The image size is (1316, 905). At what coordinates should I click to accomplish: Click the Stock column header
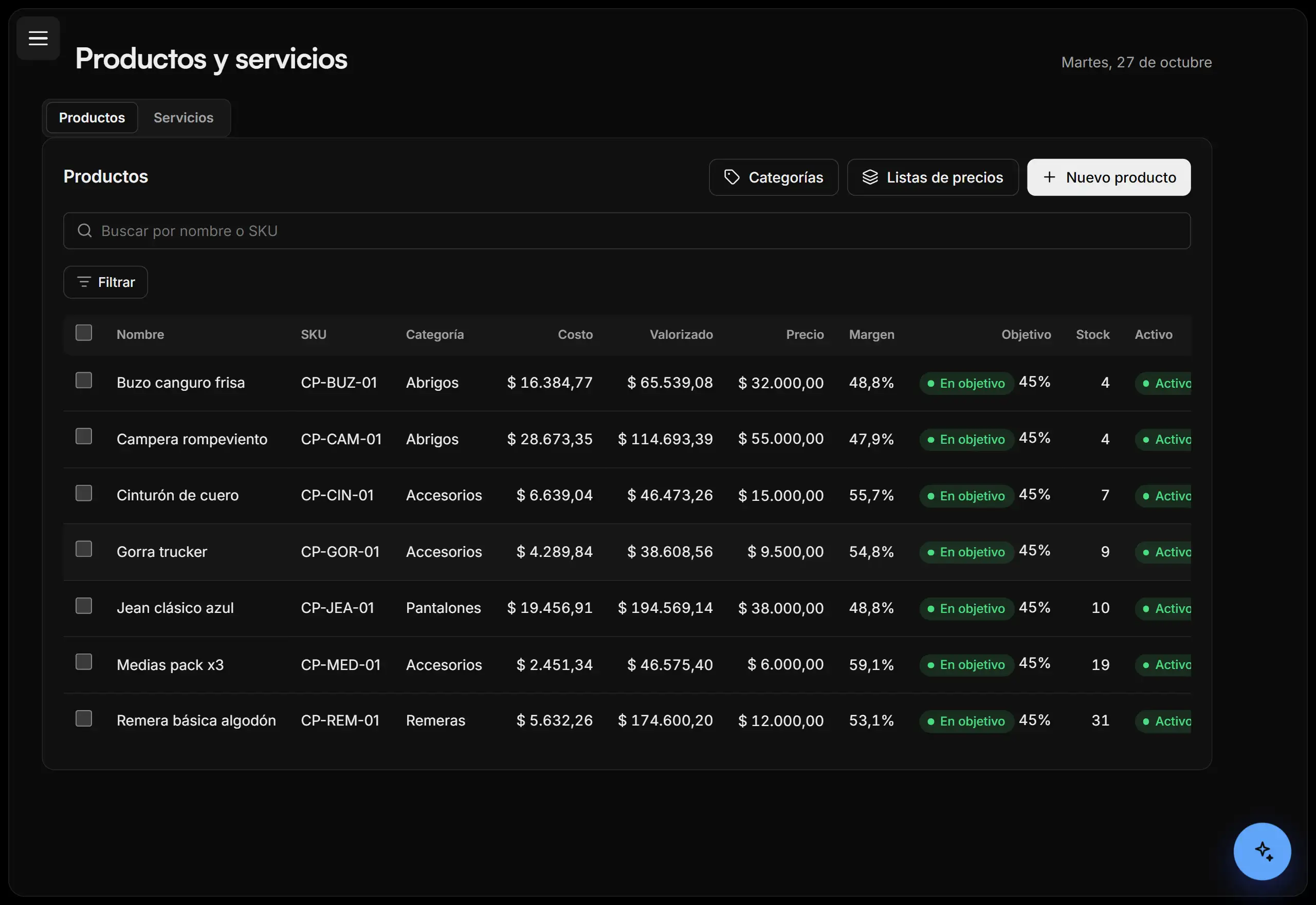[x=1093, y=335]
